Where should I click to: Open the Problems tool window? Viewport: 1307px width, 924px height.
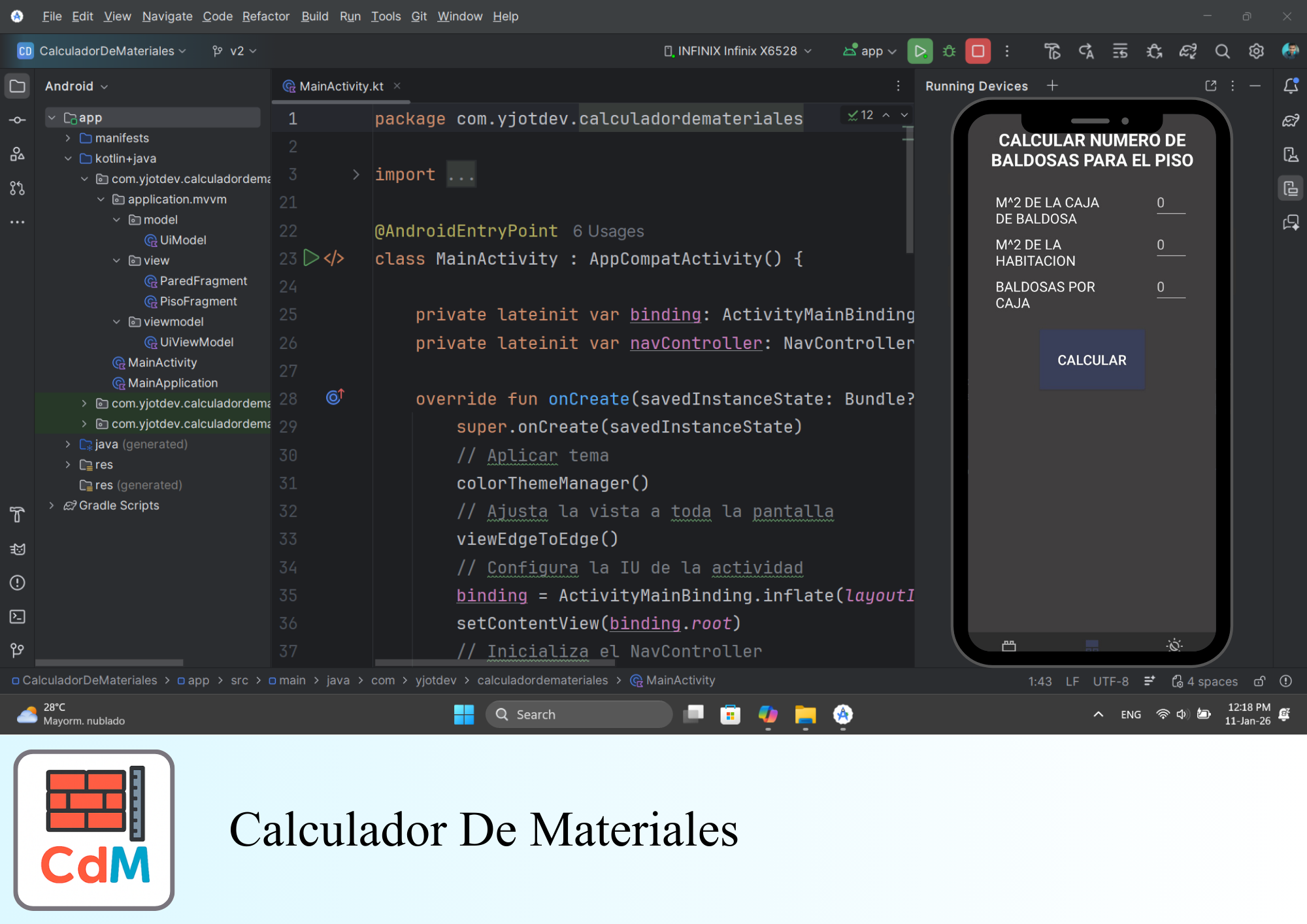coord(17,582)
